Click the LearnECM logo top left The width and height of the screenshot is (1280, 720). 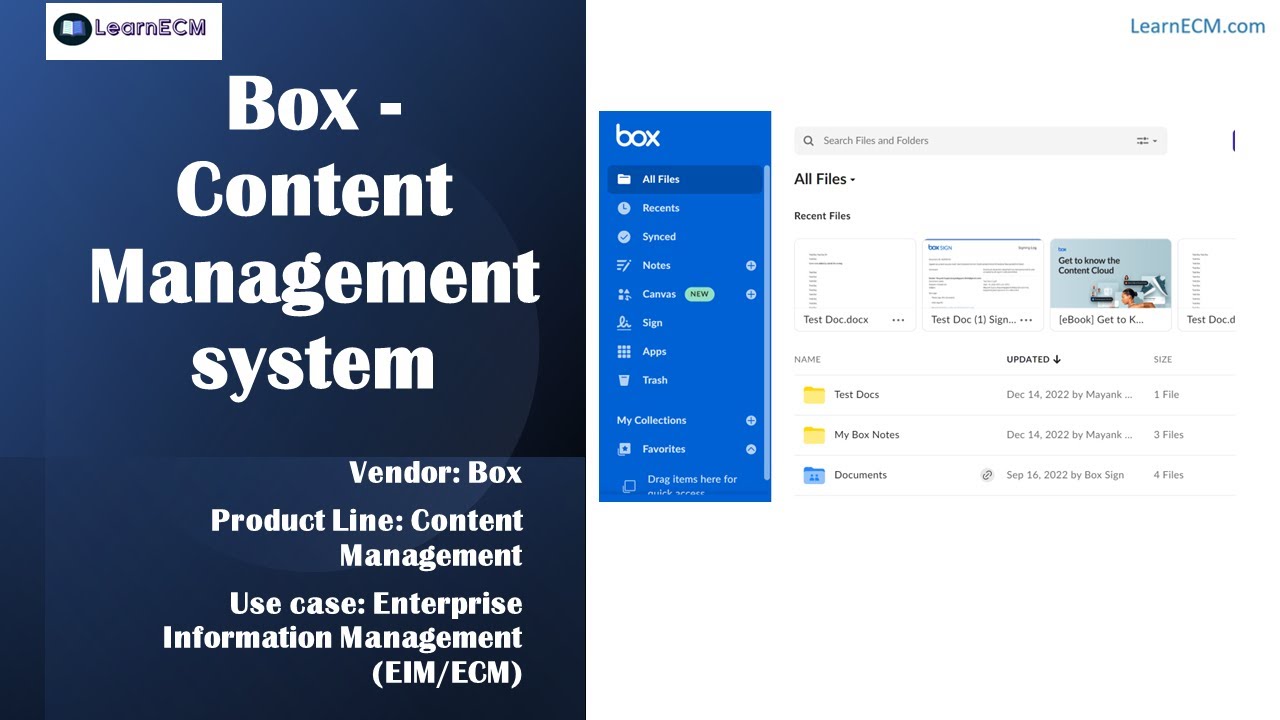point(134,30)
